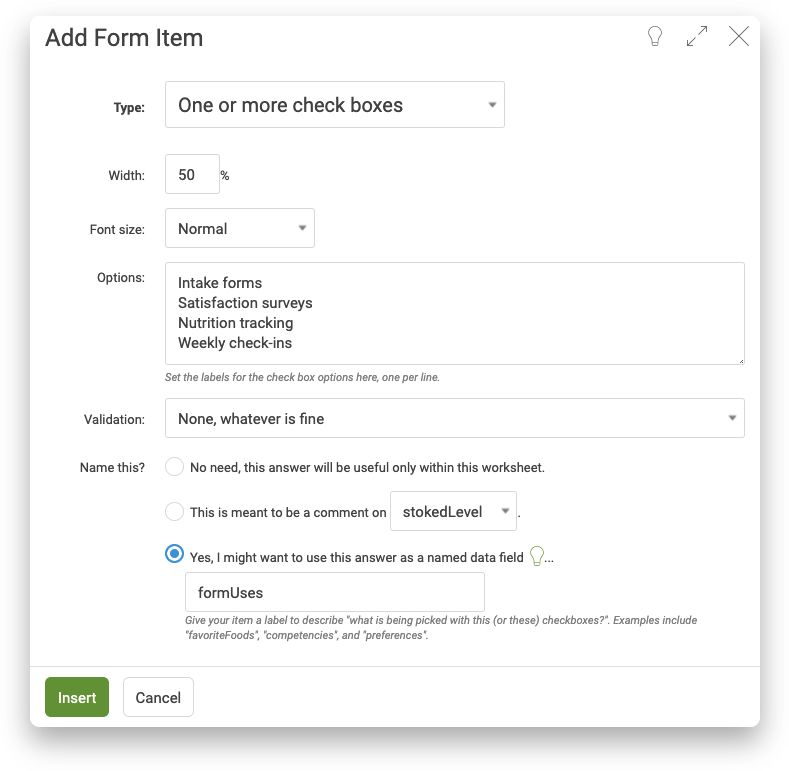
Task: Click the formUses field name input
Action: 335,592
